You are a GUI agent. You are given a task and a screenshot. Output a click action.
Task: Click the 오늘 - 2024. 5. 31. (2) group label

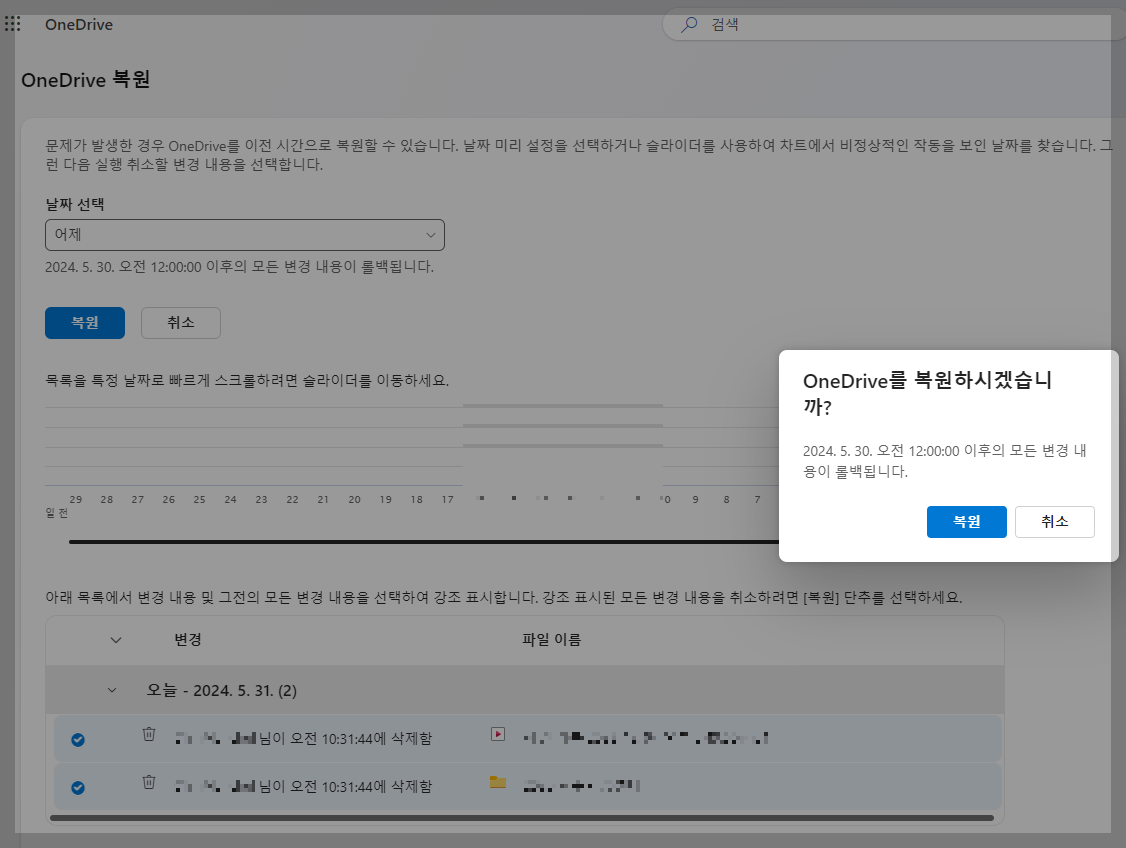coord(221,690)
